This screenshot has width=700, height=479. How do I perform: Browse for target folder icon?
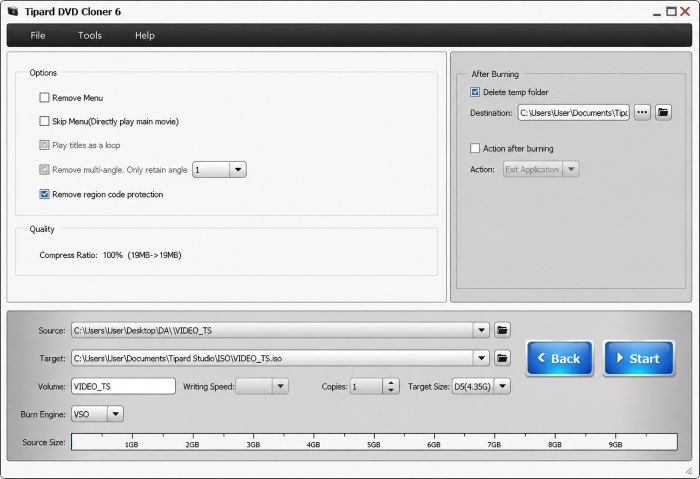(502, 358)
